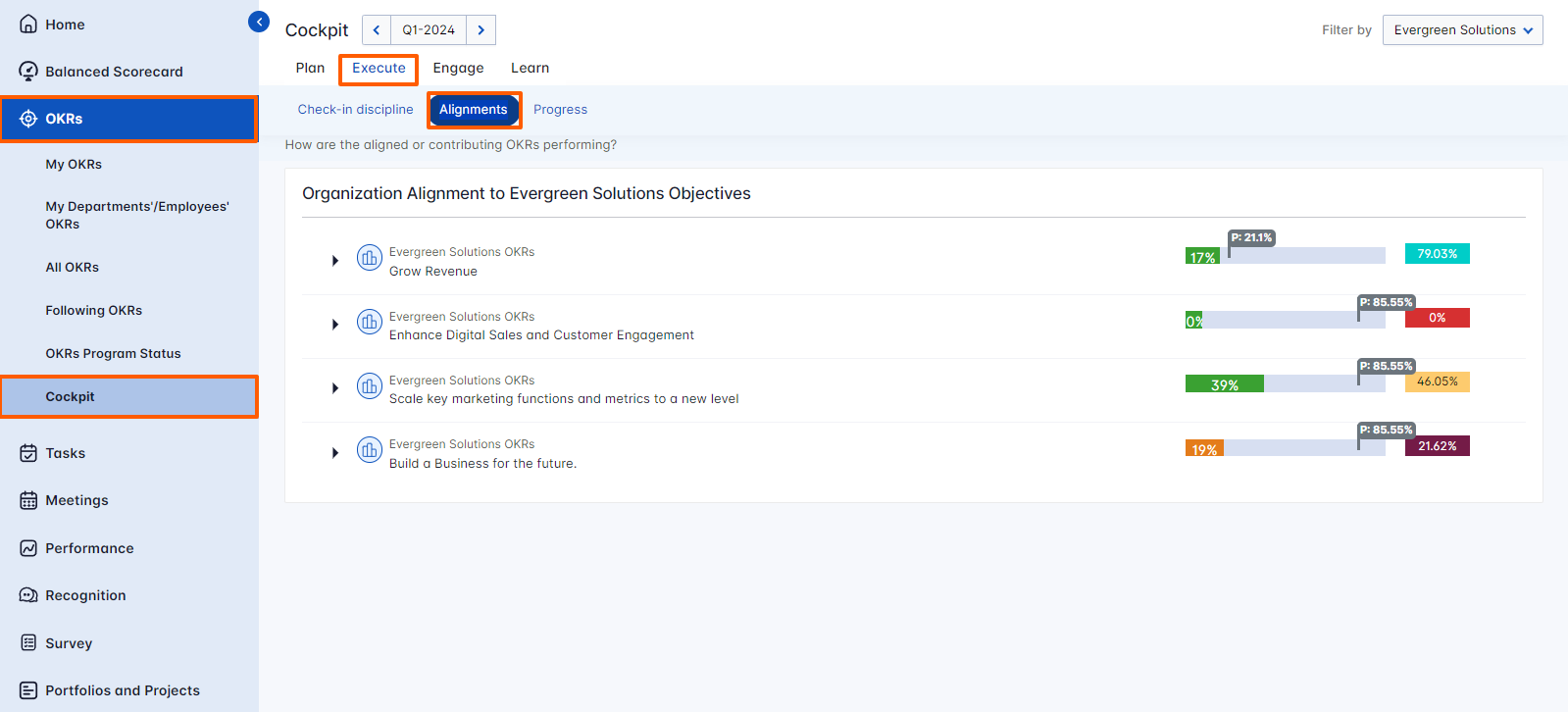The width and height of the screenshot is (1568, 712).
Task: Click the Grow Revenue objective icon
Action: (369, 258)
